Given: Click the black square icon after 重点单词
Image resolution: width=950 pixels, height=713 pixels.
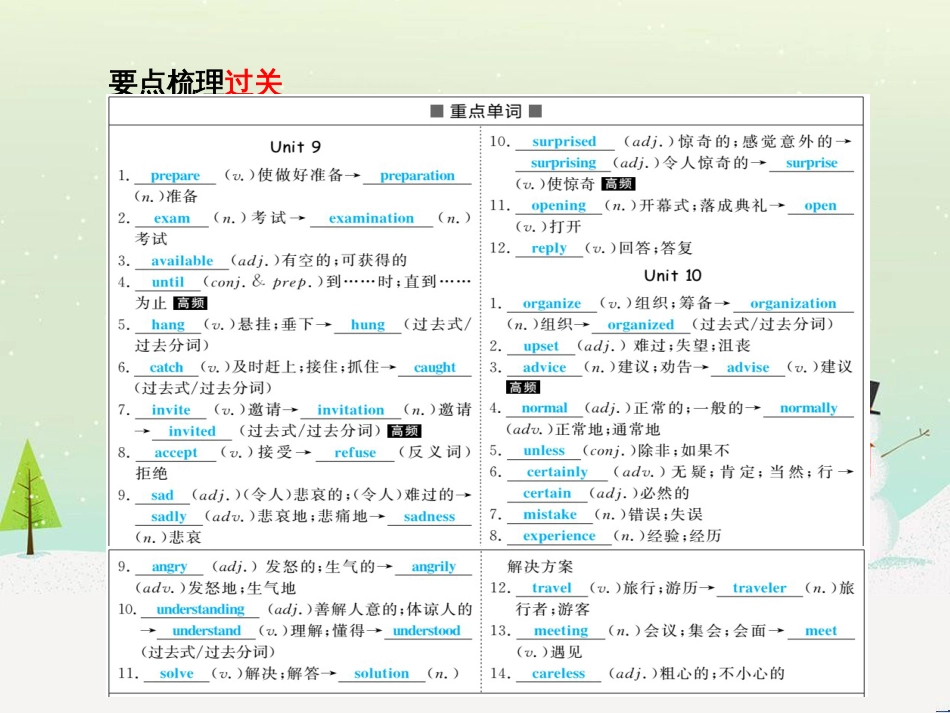Looking at the screenshot, I should (536, 110).
